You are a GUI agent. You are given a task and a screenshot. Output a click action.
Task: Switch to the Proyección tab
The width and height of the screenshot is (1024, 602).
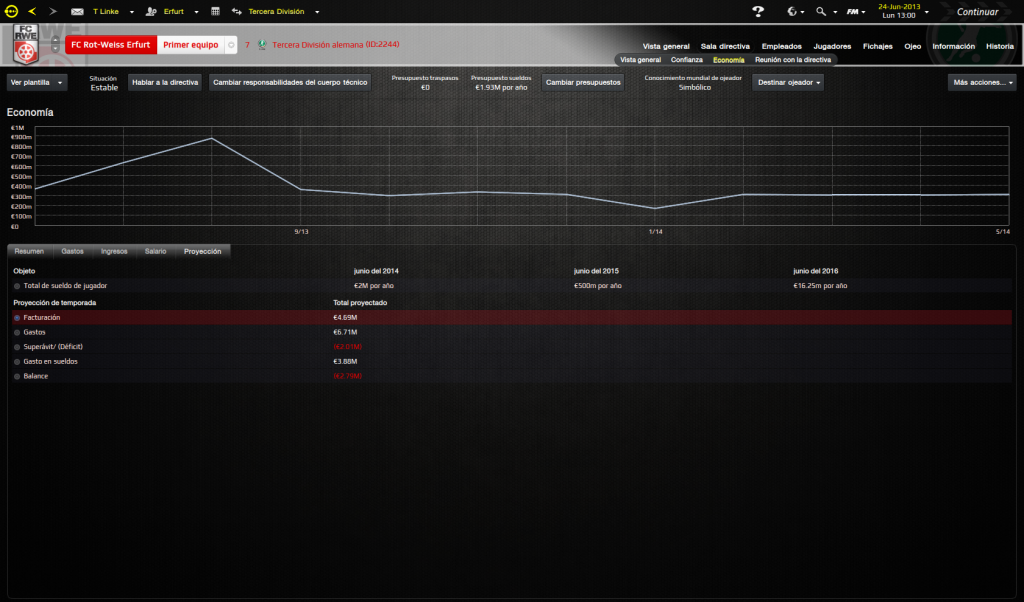pyautogui.click(x=202, y=251)
